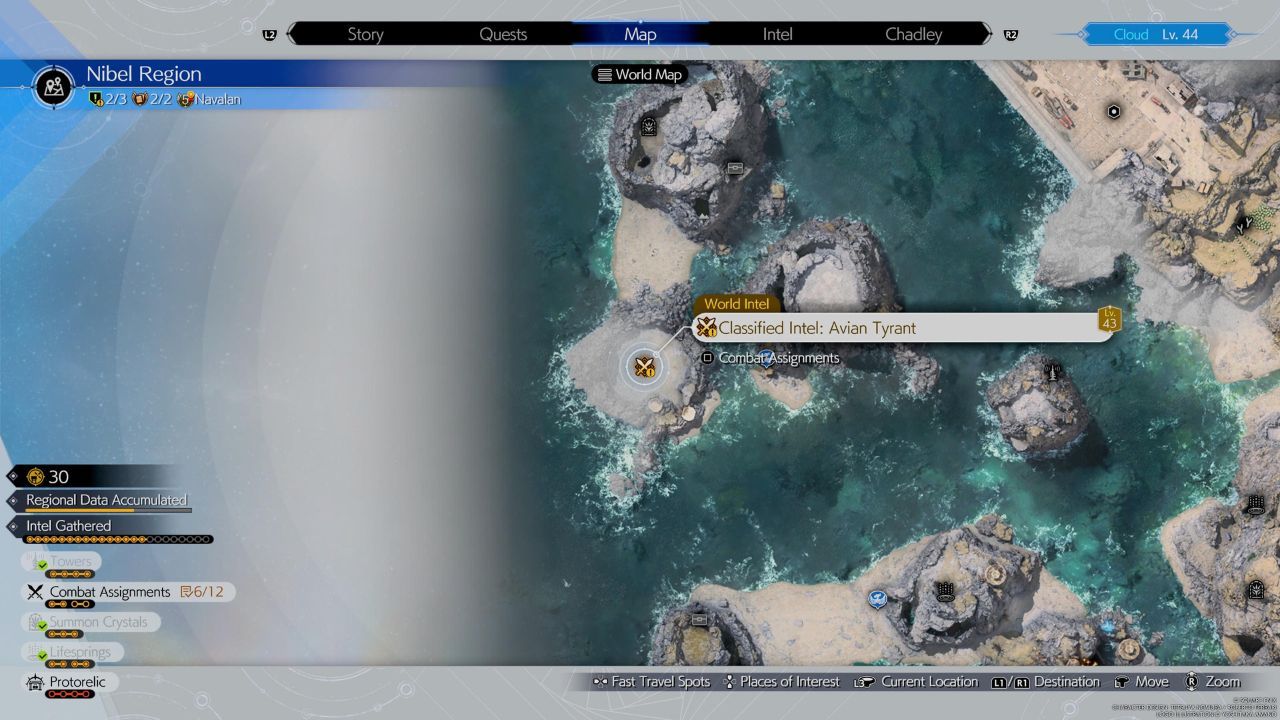Screen dimensions: 1280x720
Task: Go to the Intel tab
Action: coord(777,34)
